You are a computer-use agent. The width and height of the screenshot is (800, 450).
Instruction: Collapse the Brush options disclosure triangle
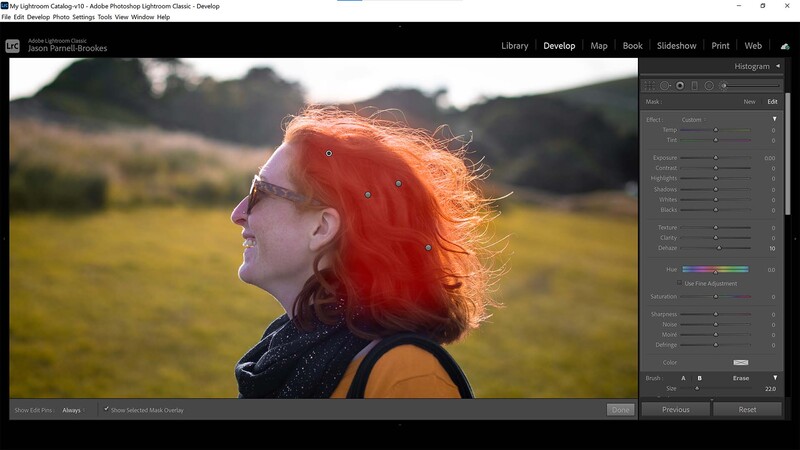tap(775, 378)
